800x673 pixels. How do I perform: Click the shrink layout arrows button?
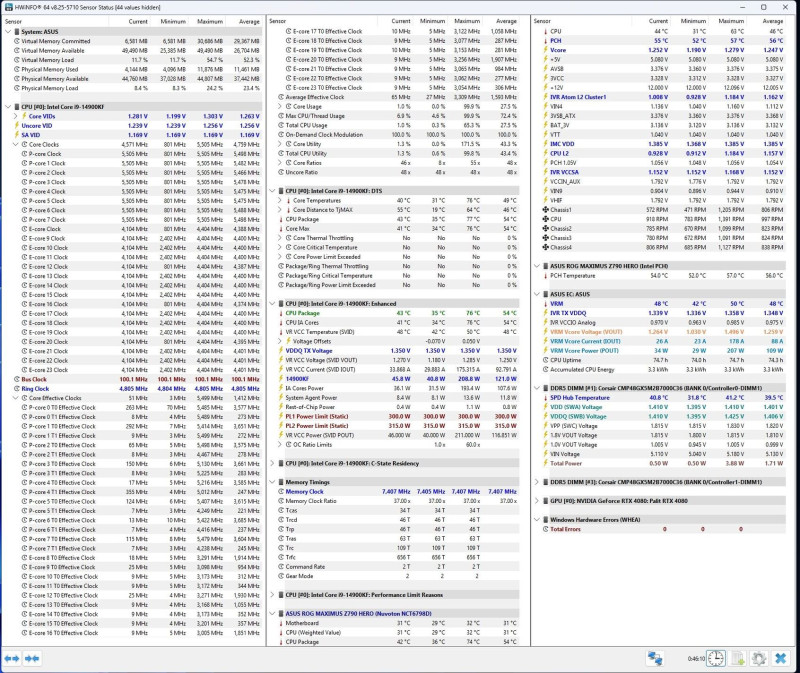(32, 659)
